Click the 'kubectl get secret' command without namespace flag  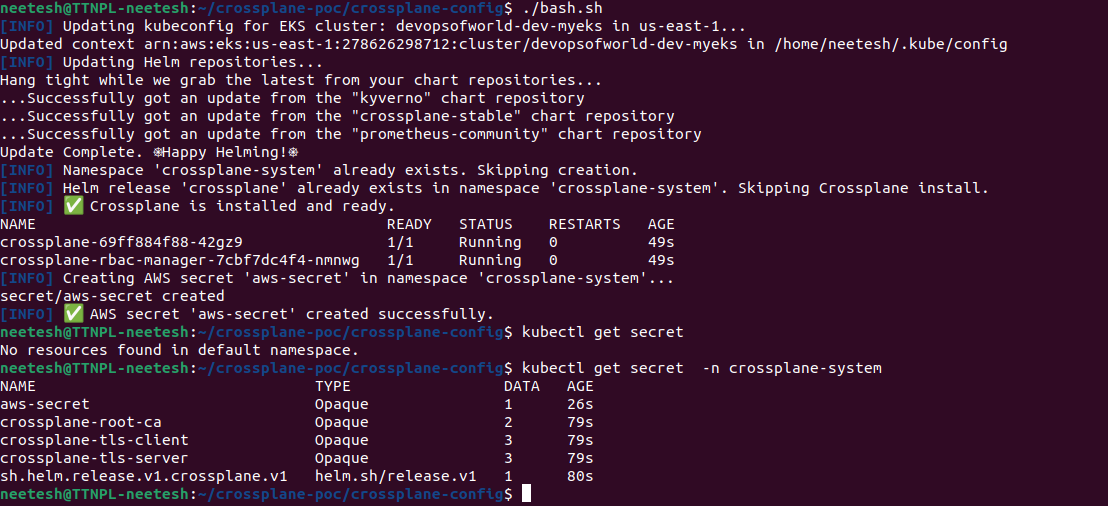[603, 332]
